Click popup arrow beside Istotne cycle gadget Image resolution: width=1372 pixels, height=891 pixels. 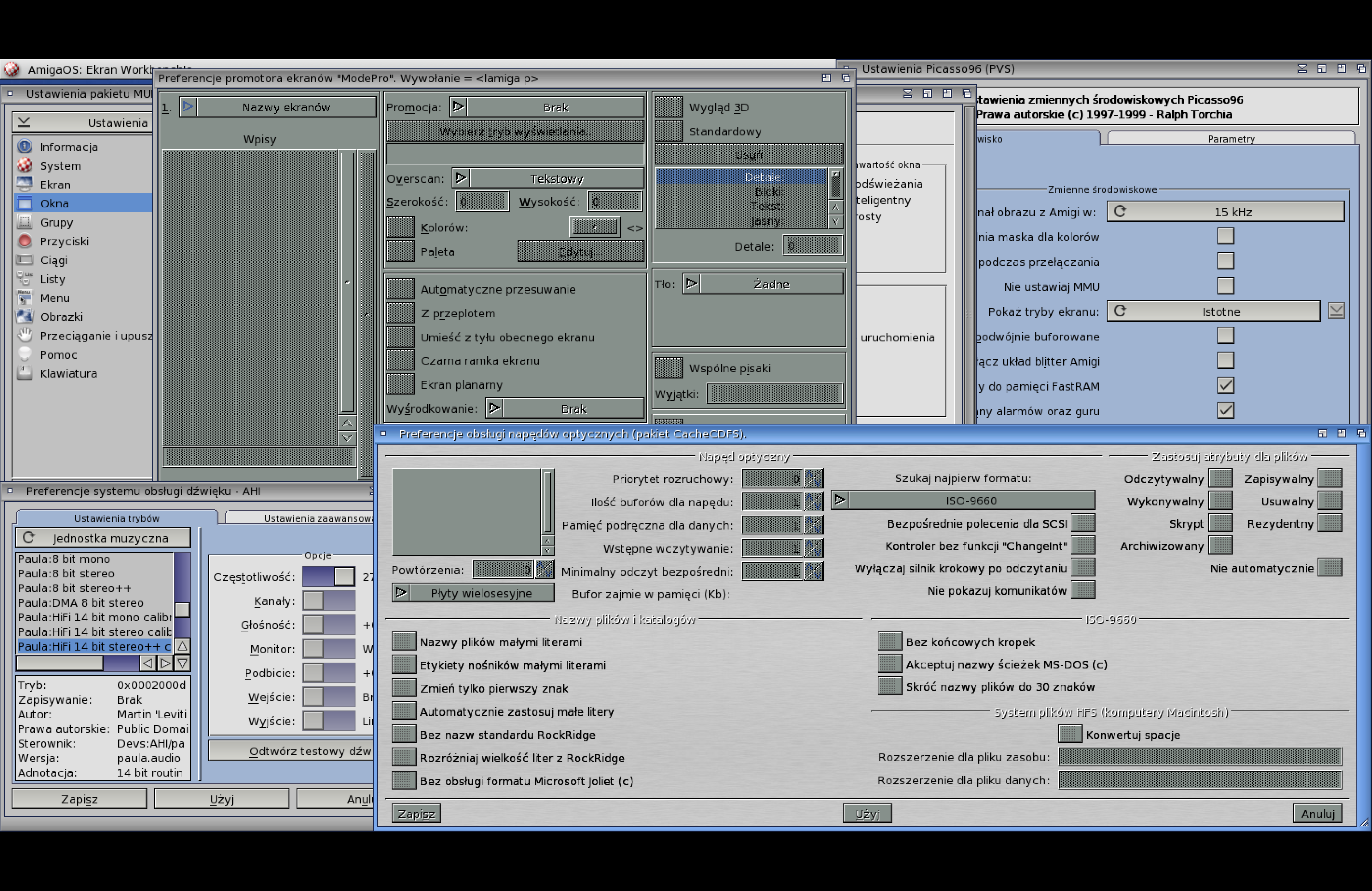click(1336, 311)
